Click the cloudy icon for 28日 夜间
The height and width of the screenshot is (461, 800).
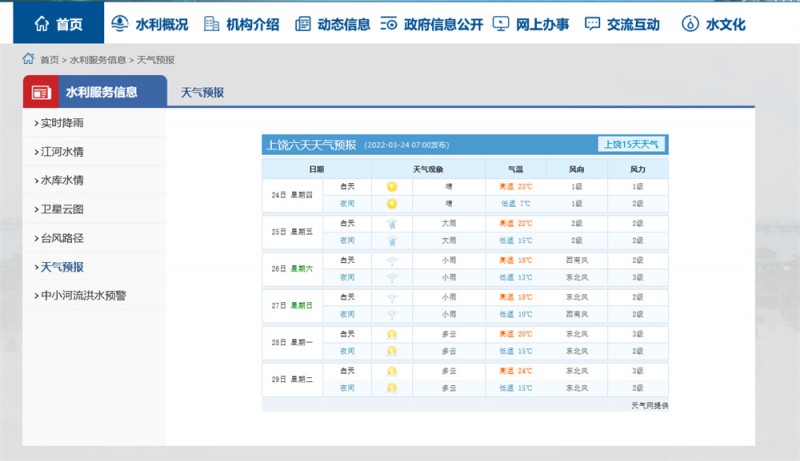(392, 351)
